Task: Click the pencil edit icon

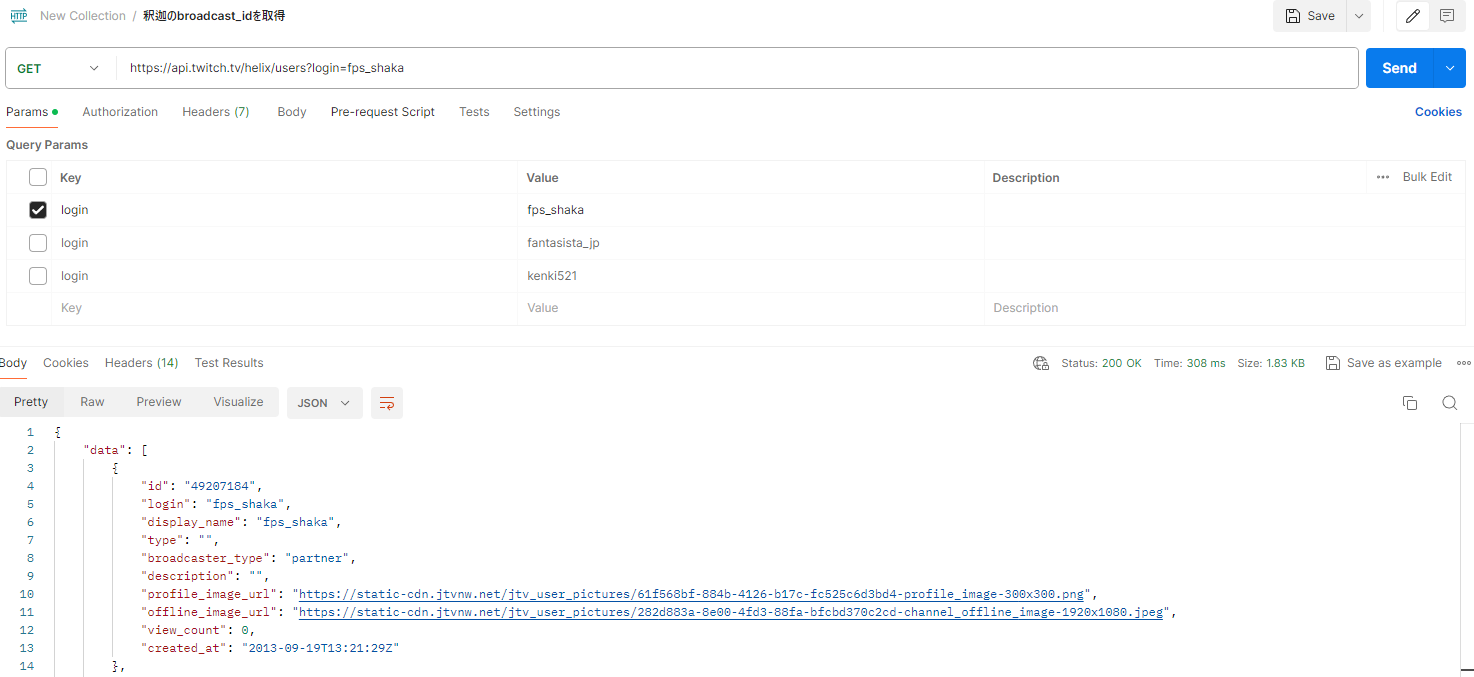Action: [1413, 16]
